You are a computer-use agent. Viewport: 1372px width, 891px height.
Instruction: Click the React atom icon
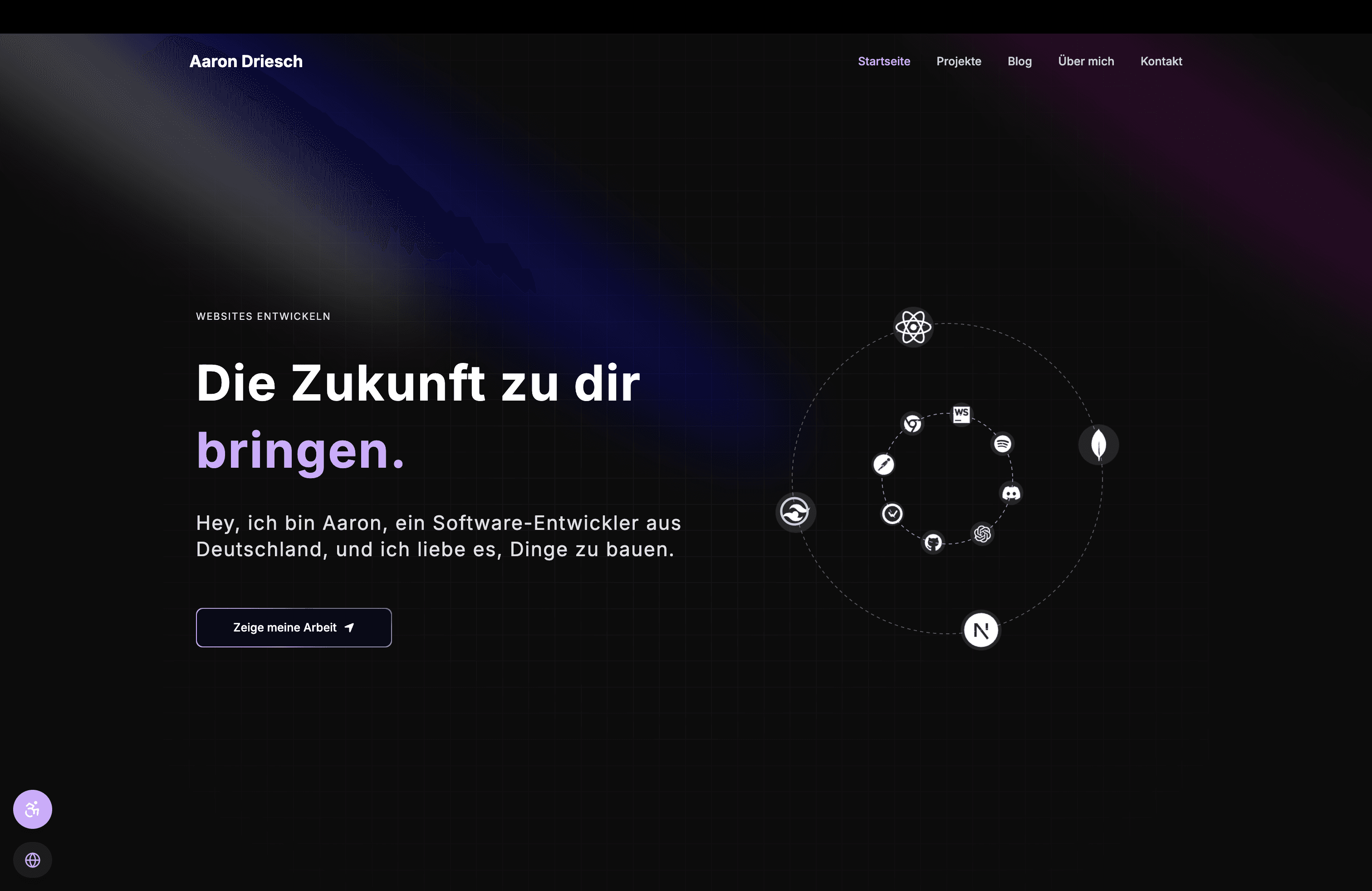[x=913, y=327]
